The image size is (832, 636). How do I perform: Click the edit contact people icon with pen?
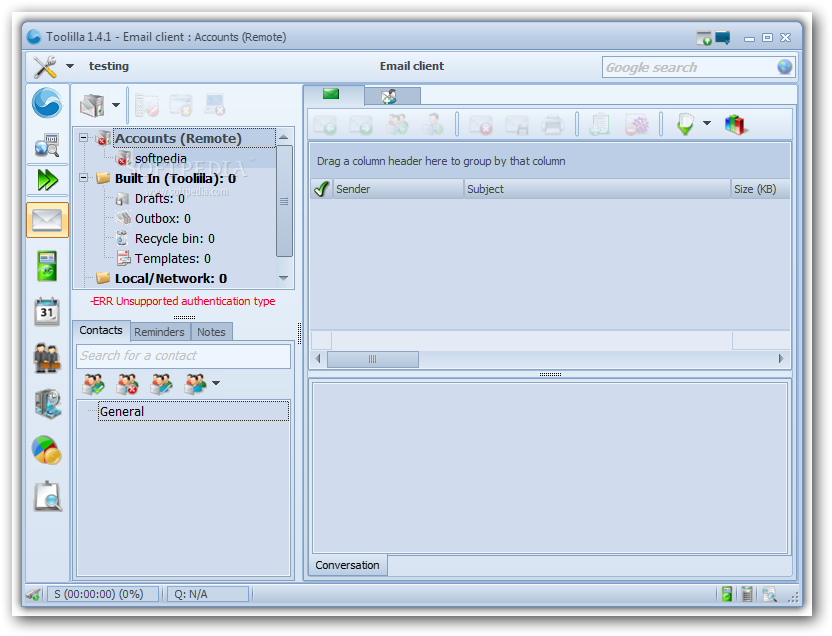click(161, 384)
